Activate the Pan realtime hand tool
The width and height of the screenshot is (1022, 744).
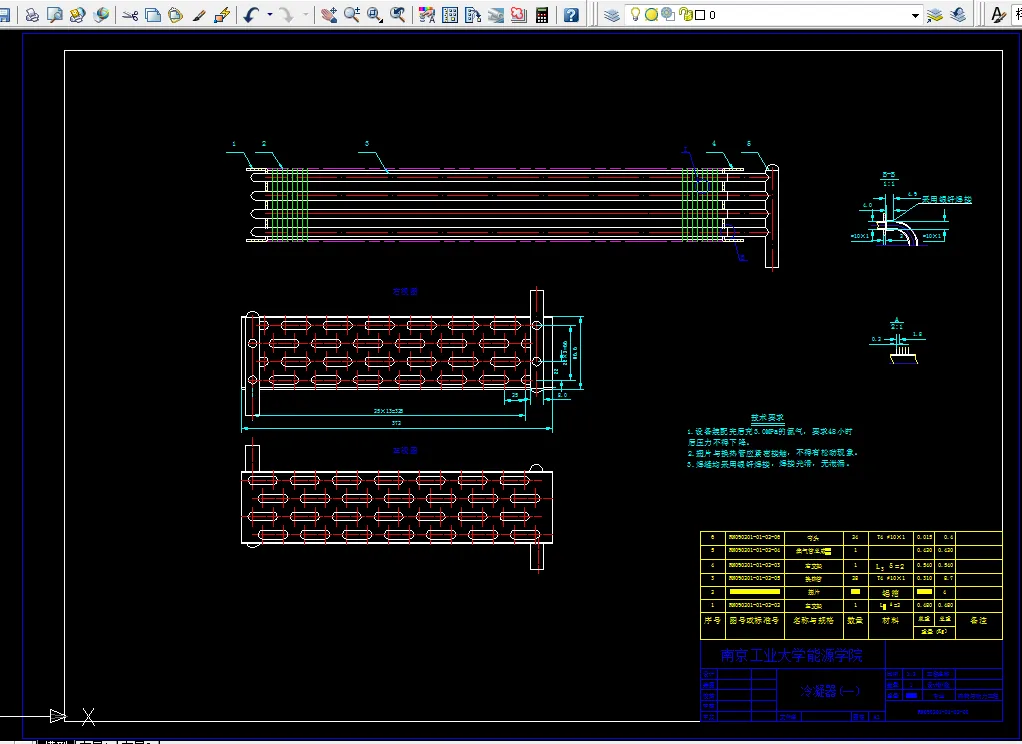[x=329, y=14]
